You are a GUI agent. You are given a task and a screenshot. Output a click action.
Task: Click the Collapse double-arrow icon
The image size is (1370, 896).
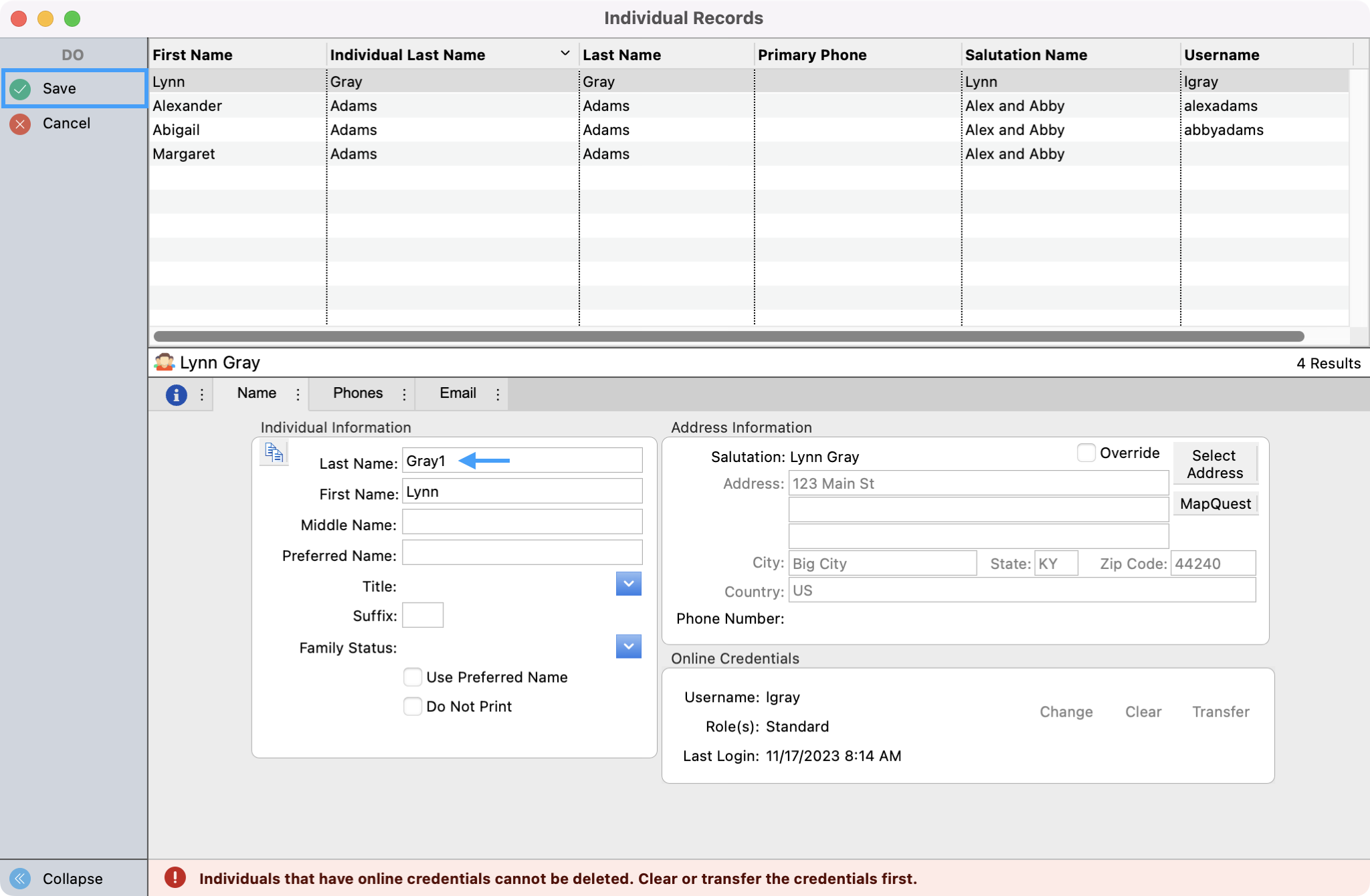[x=21, y=878]
